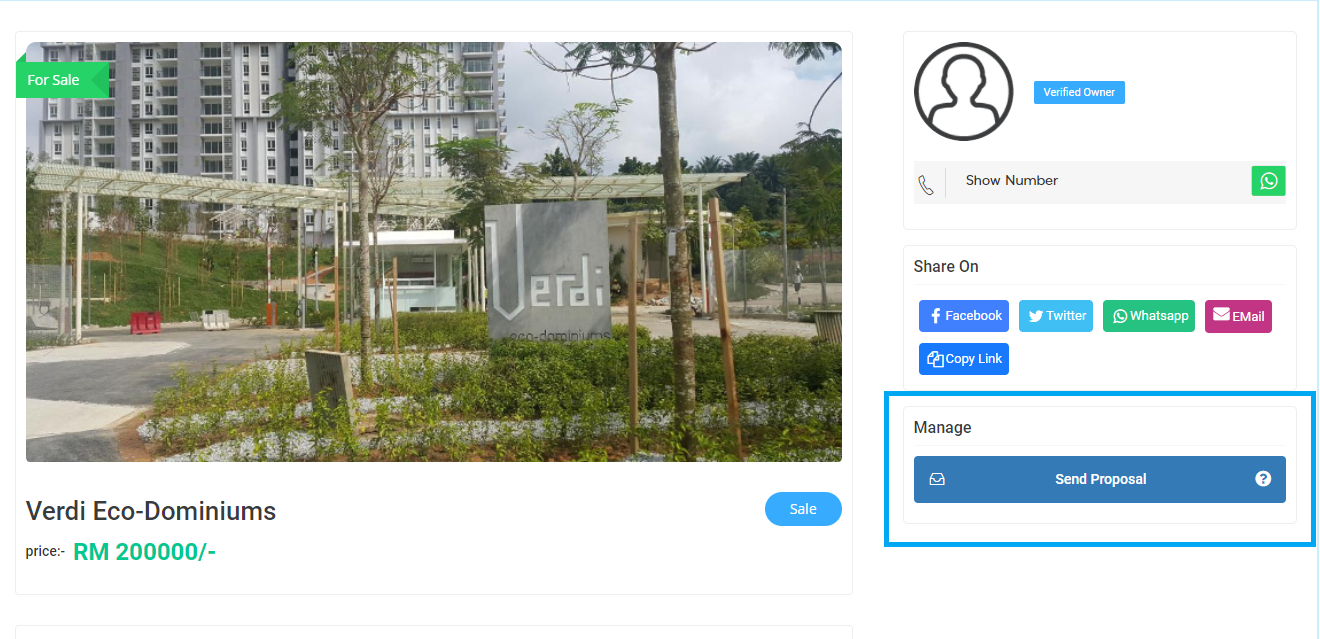
Task: Click the inbox icon on Send Proposal
Action: point(937,479)
